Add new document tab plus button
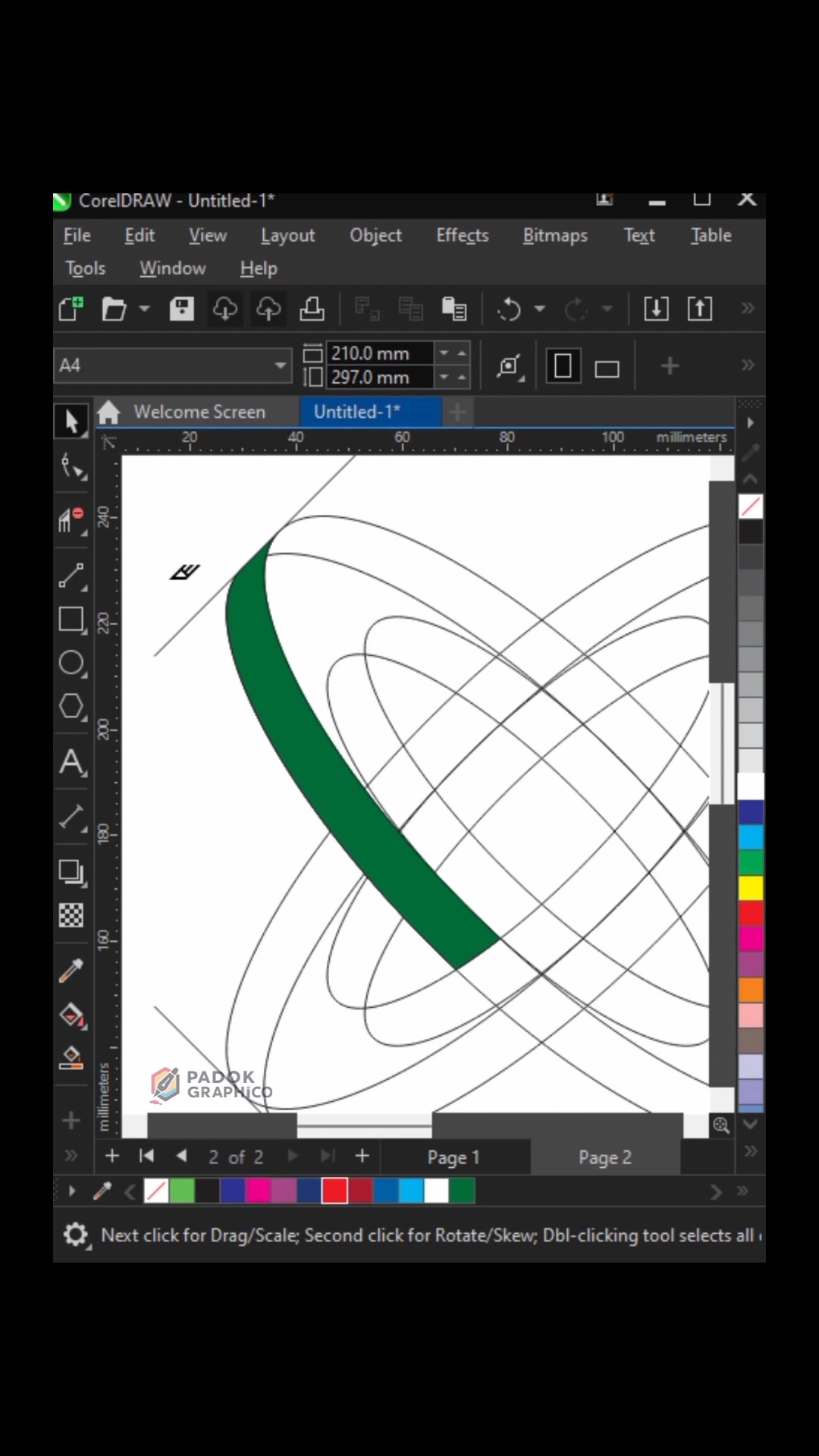 pos(457,412)
